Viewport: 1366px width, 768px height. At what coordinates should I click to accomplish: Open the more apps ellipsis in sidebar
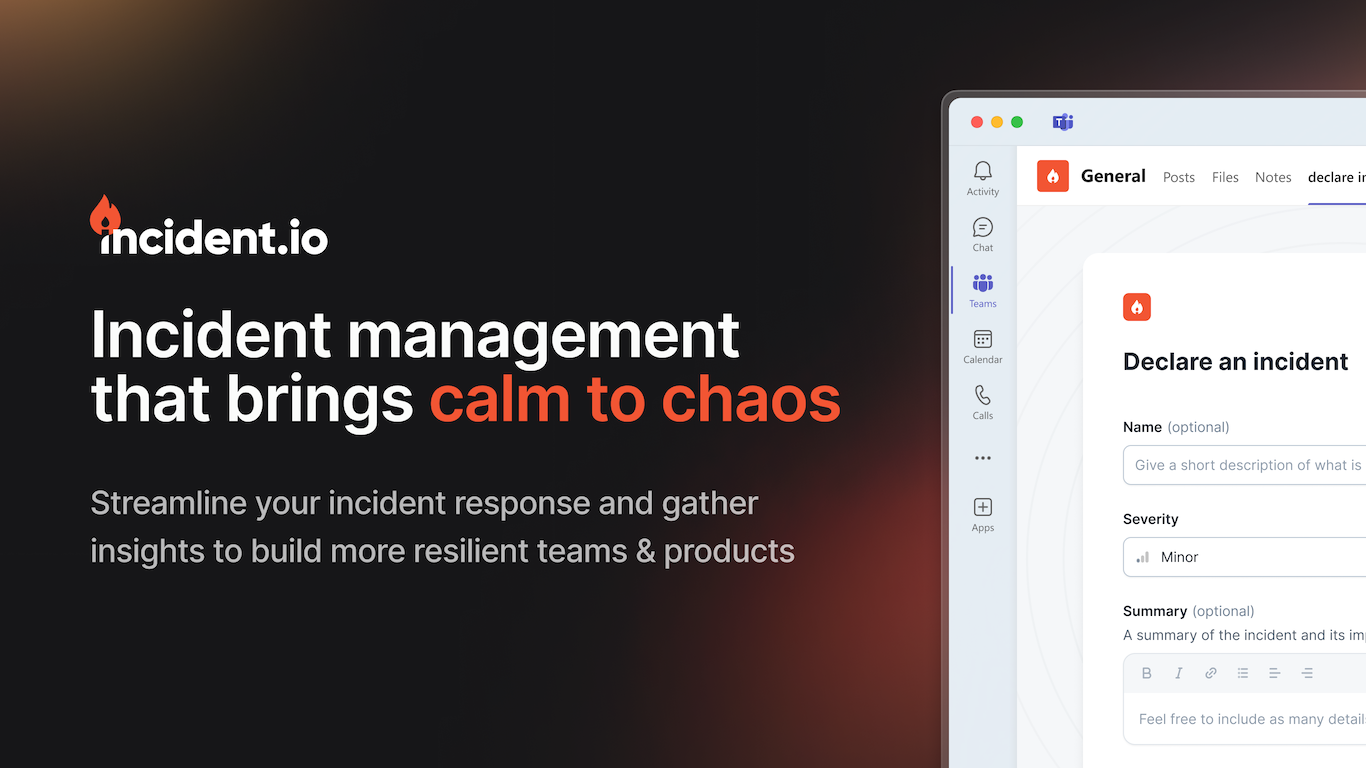coord(983,458)
